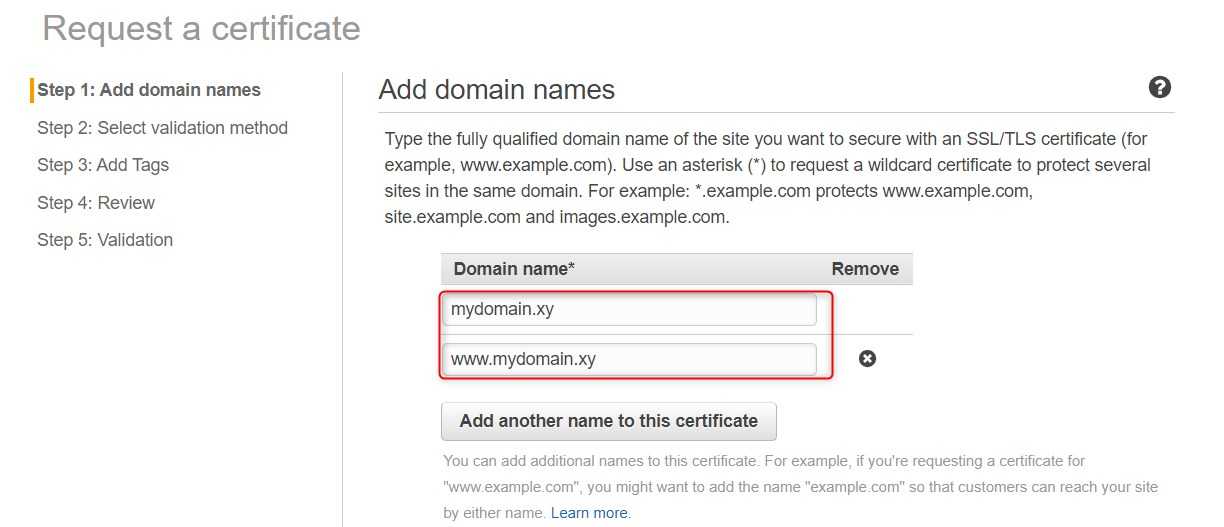Go to Step 2: Select validation method
Viewport: 1224px width, 527px height.
tap(162, 128)
